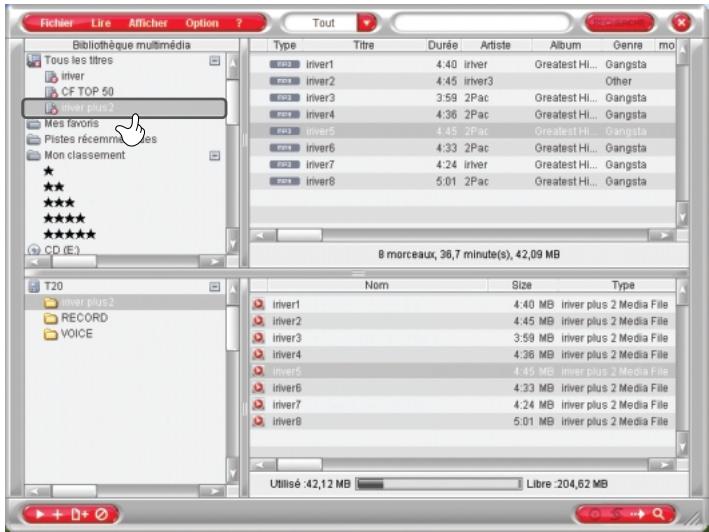The image size is (709, 532).
Task: Click the playlist icon next to CF TOP 50
Action: pyautogui.click(x=51, y=92)
